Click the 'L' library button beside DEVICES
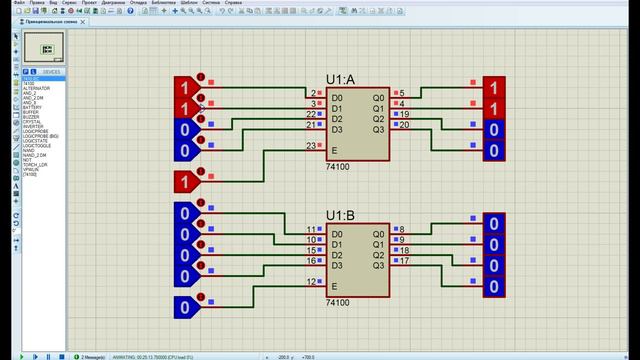This screenshot has height=360, width=640. 33,71
